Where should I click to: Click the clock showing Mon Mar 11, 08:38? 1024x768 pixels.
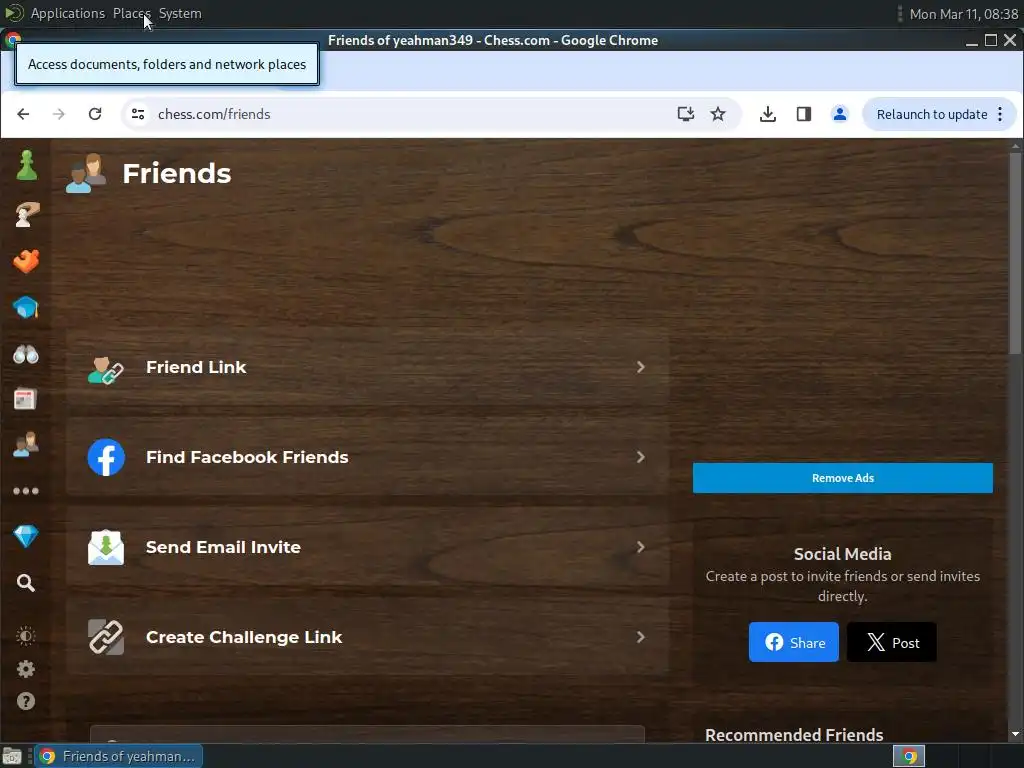click(964, 14)
